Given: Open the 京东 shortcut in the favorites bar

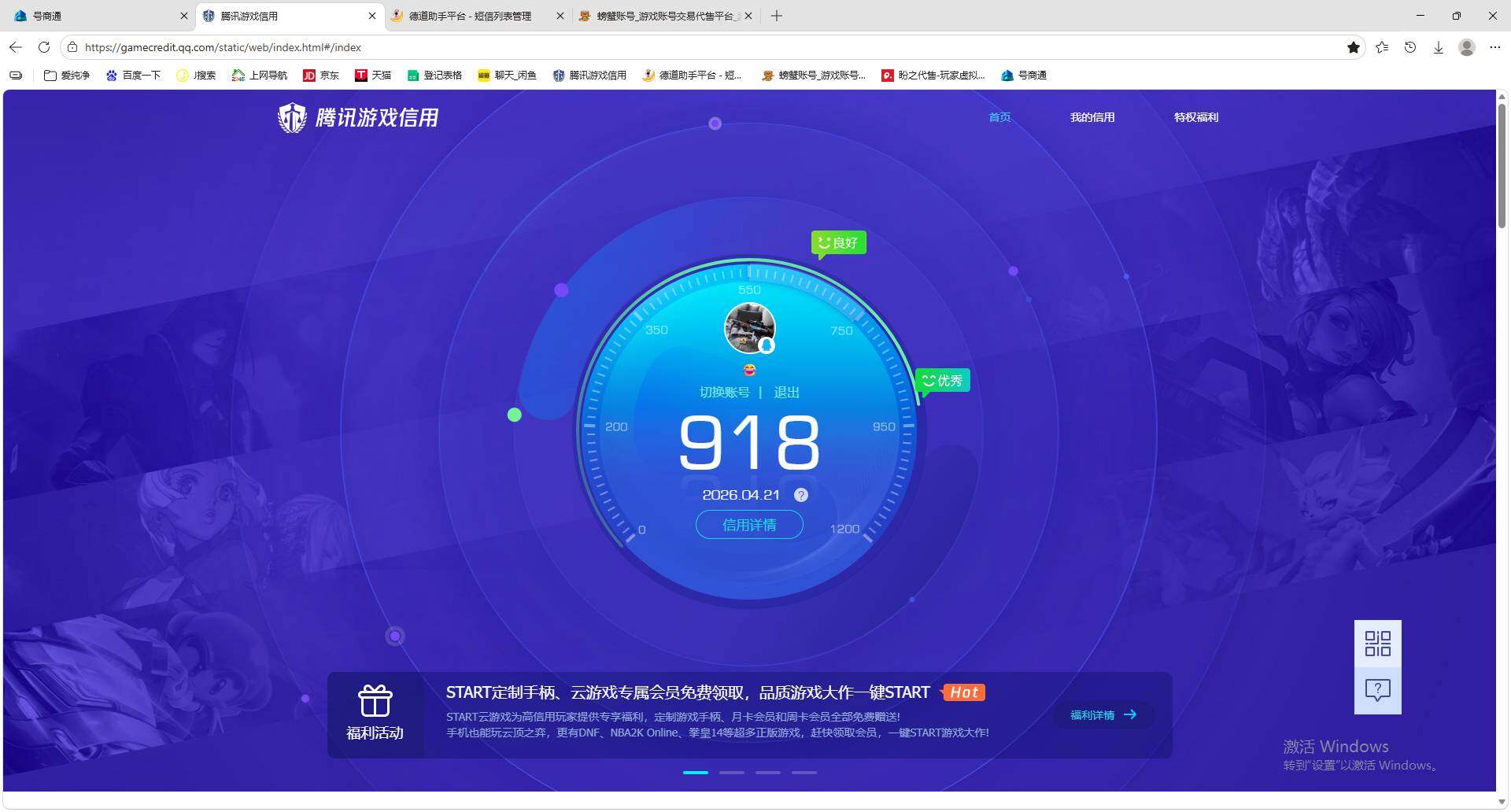Looking at the screenshot, I should pyautogui.click(x=321, y=75).
